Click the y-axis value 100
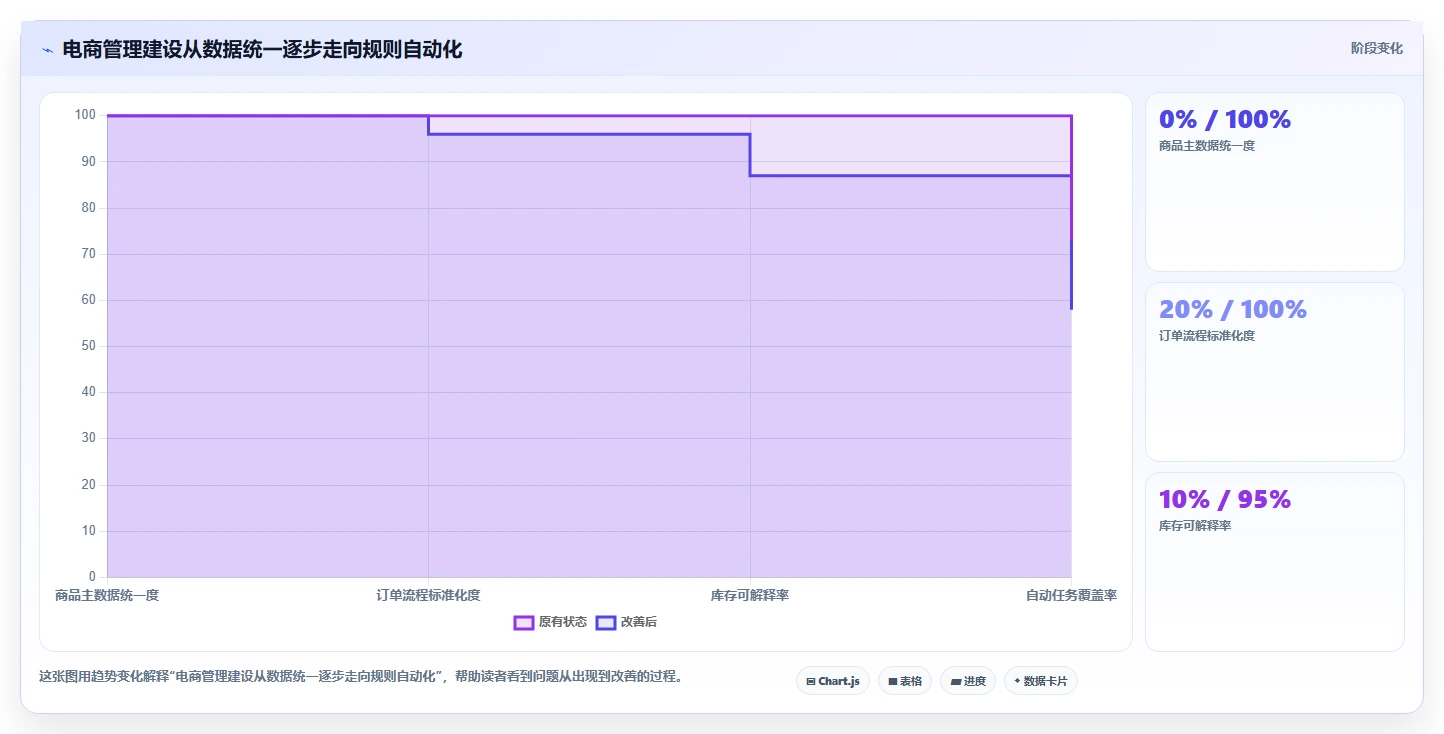This screenshot has height=734, width=1444. tap(85, 115)
